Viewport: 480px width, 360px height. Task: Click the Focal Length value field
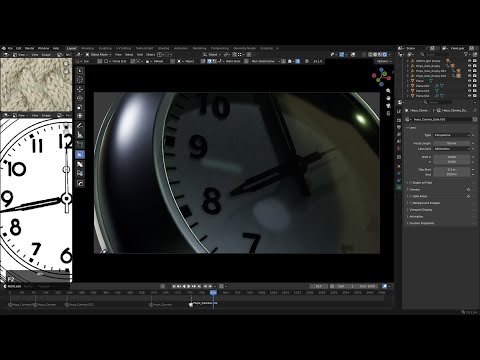[x=452, y=143]
